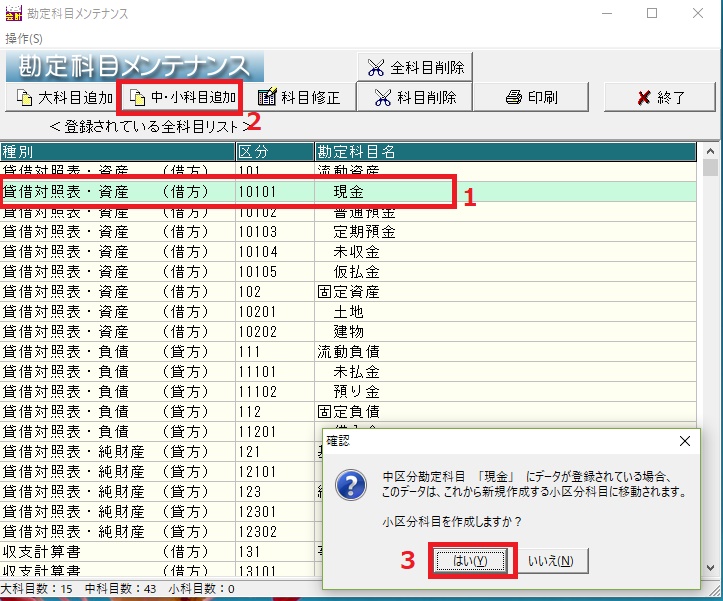Click the code 131 cell
This screenshot has width=723, height=601.
[x=275, y=552]
